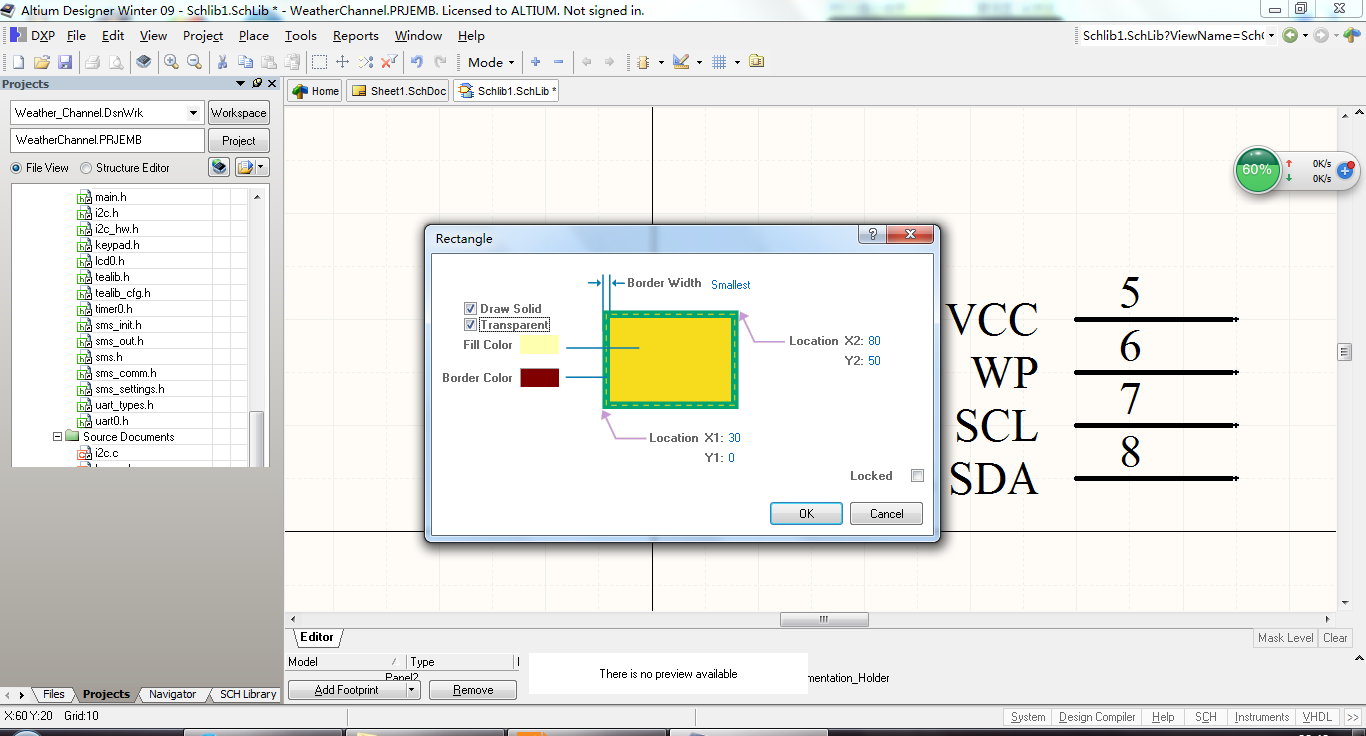The height and width of the screenshot is (736, 1366).
Task: Switch to the Home tab
Action: click(x=315, y=91)
